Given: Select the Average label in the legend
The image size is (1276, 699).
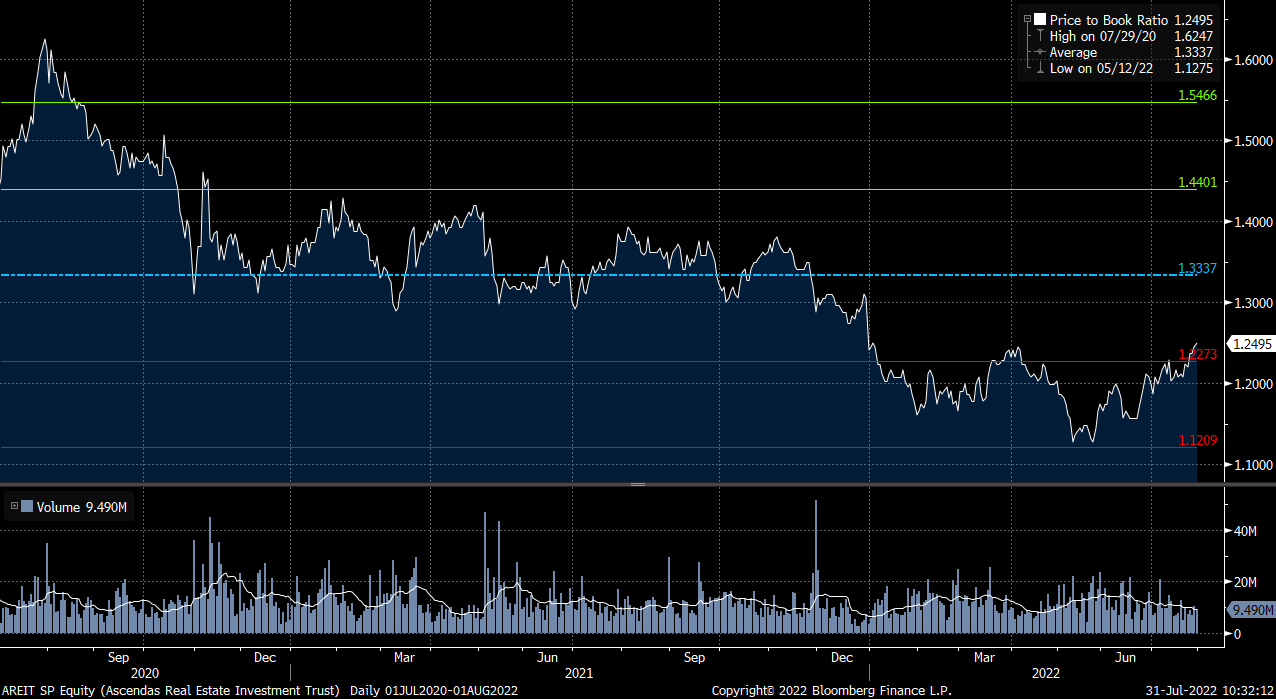Looking at the screenshot, I should (x=1073, y=52).
